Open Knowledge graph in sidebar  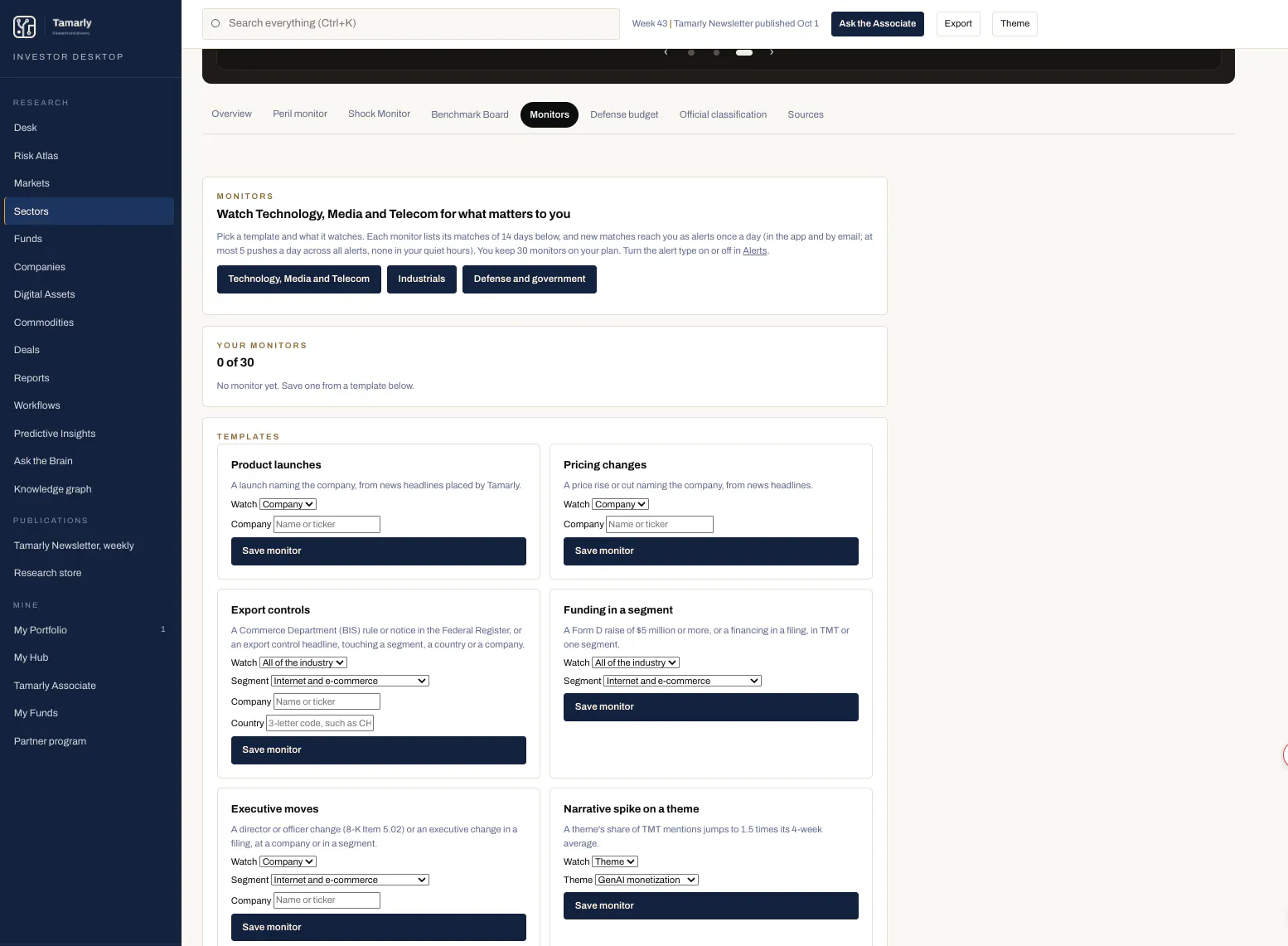(x=90, y=489)
